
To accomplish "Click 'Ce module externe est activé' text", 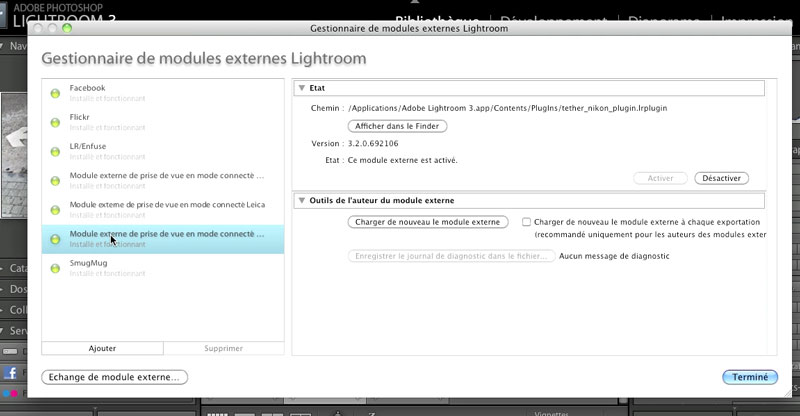I will coord(403,160).
